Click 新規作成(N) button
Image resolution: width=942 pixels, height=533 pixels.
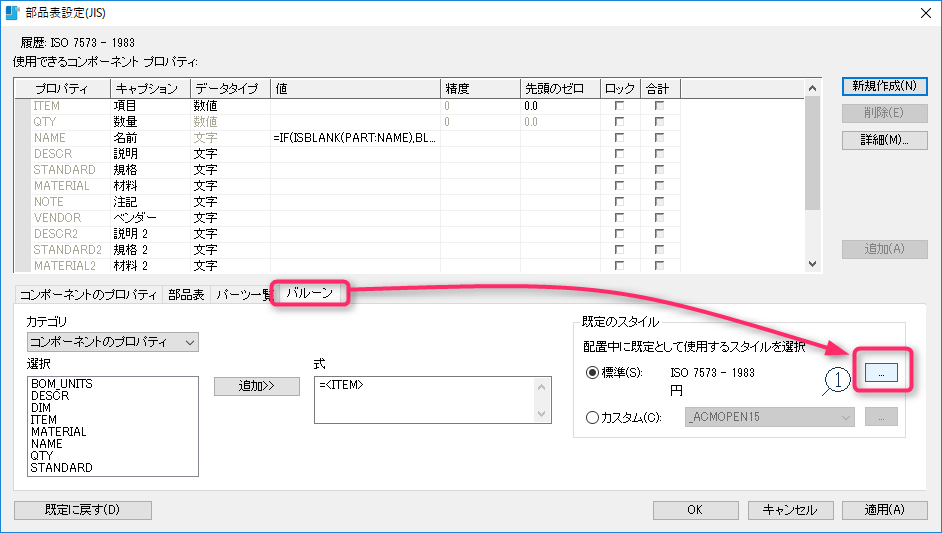coord(884,86)
